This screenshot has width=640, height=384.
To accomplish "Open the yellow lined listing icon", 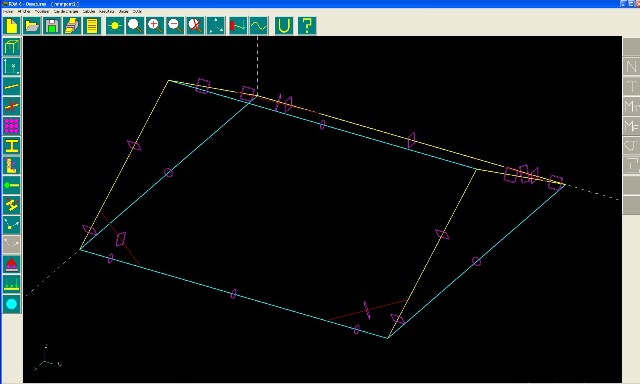I will point(92,26).
